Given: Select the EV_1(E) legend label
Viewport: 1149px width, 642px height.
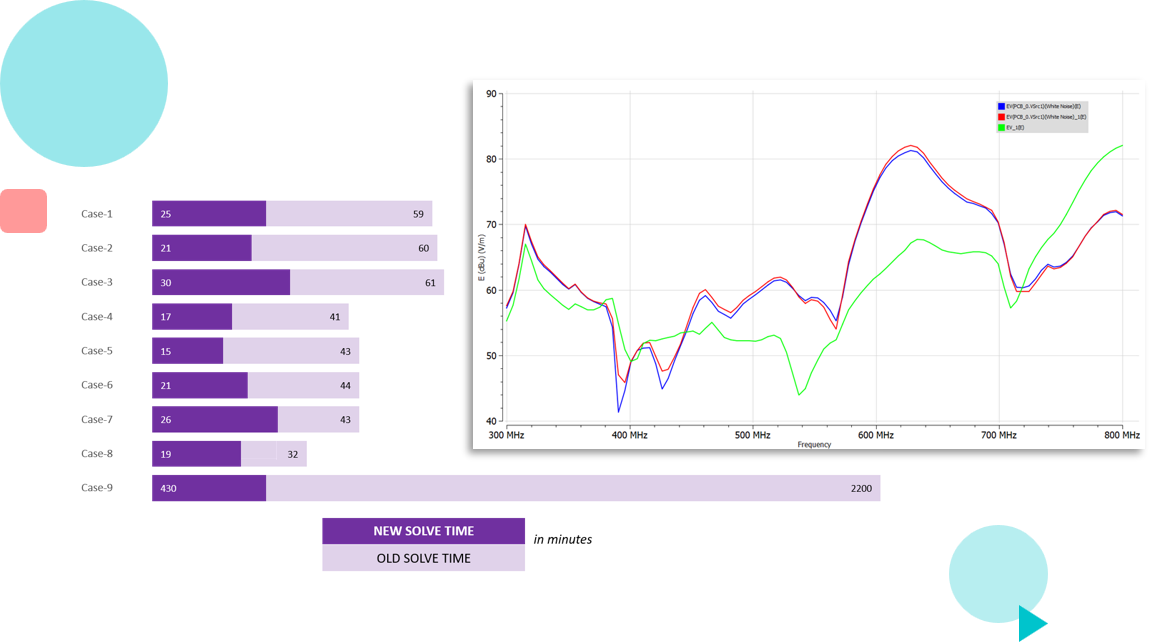Looking at the screenshot, I should (x=1016, y=128).
